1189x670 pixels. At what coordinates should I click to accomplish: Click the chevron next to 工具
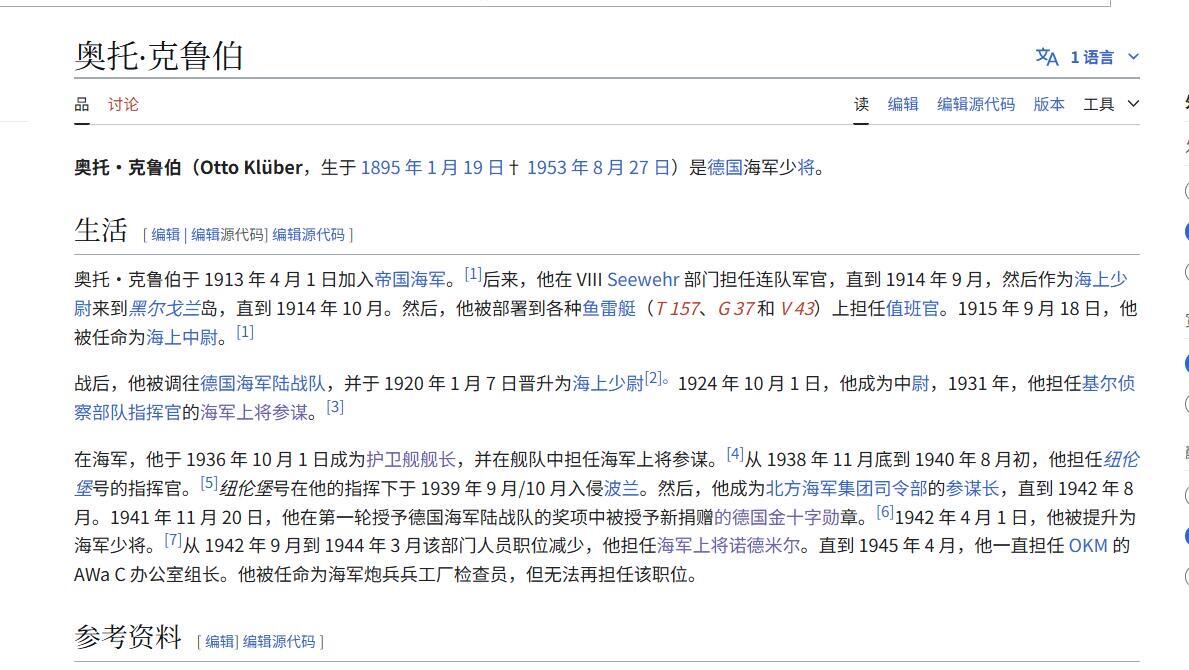(1133, 103)
